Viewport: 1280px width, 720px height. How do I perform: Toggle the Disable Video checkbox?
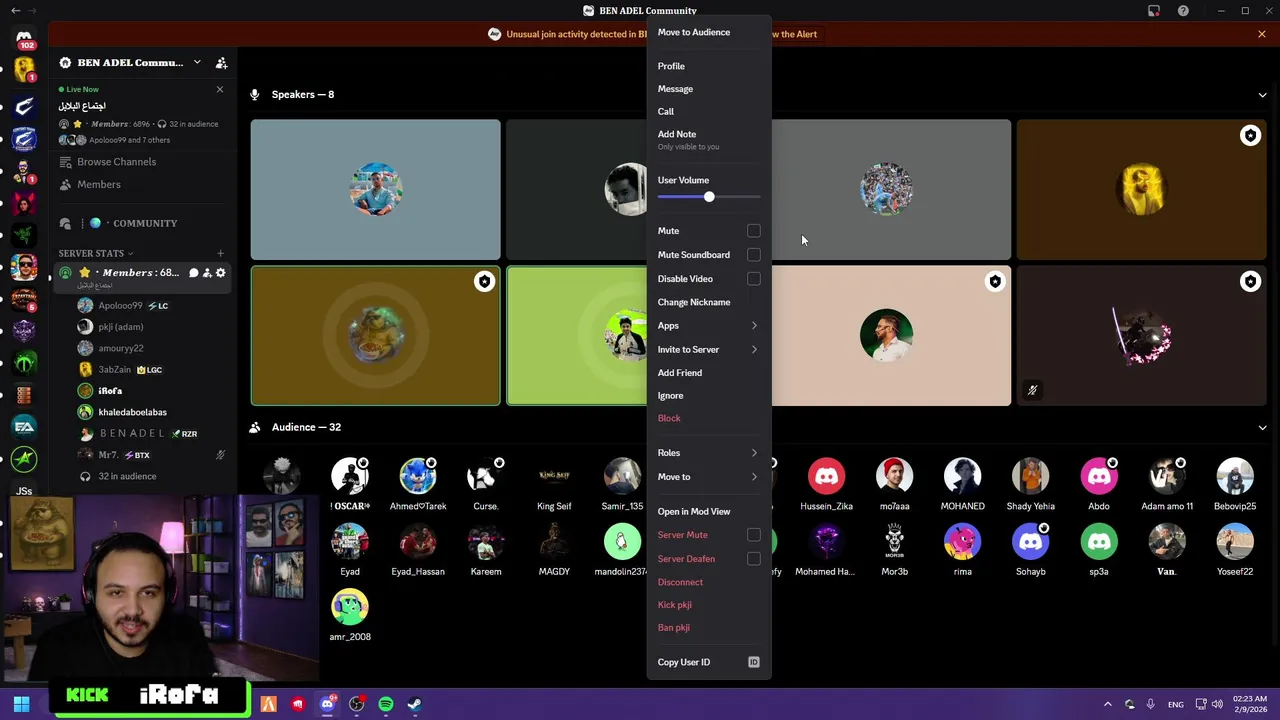(754, 279)
